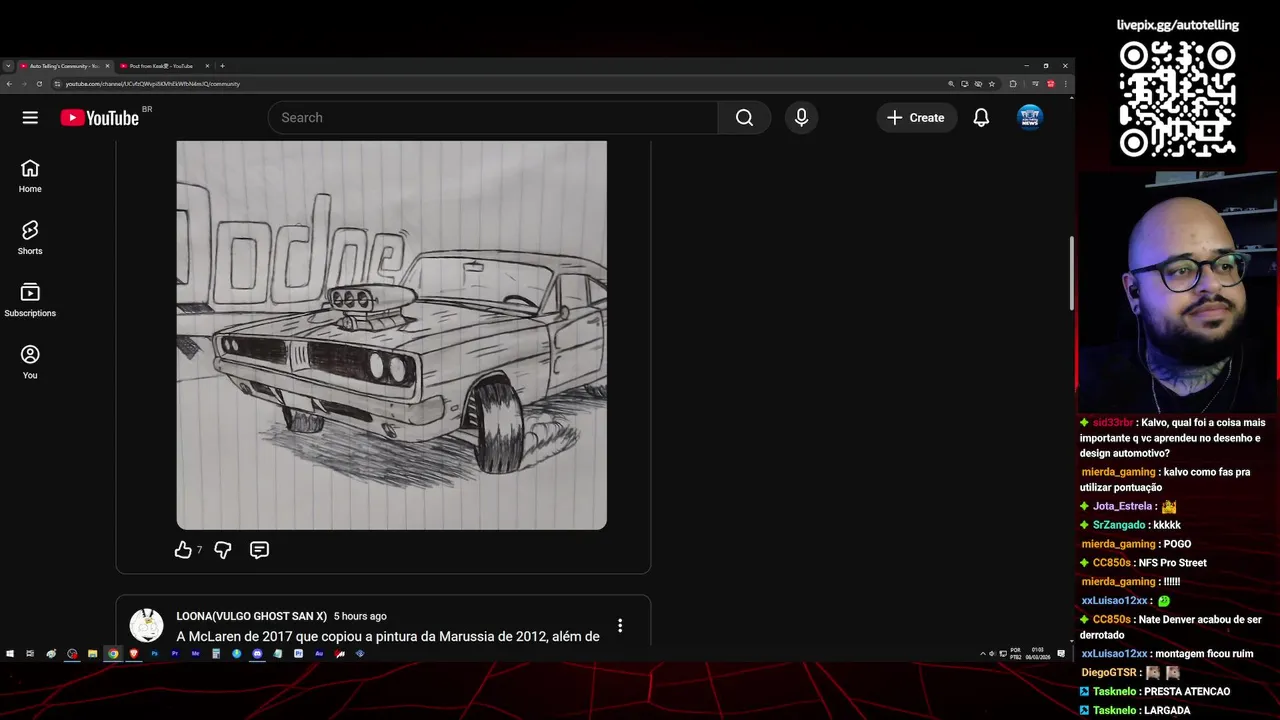Go to YouTube home via logo
This screenshot has width=1280, height=720.
[99, 118]
